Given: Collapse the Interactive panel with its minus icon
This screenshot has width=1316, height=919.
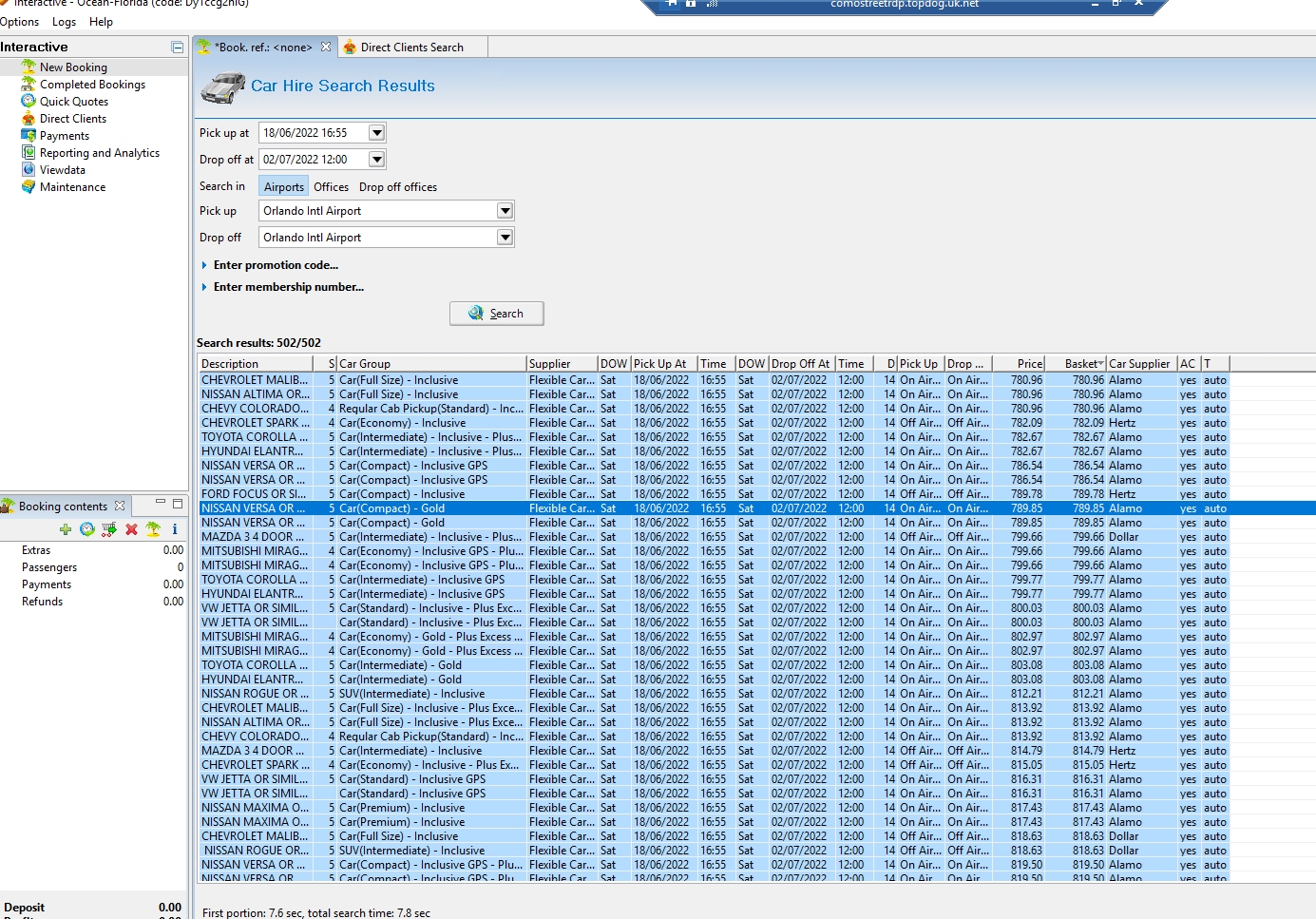Looking at the screenshot, I should tap(177, 47).
